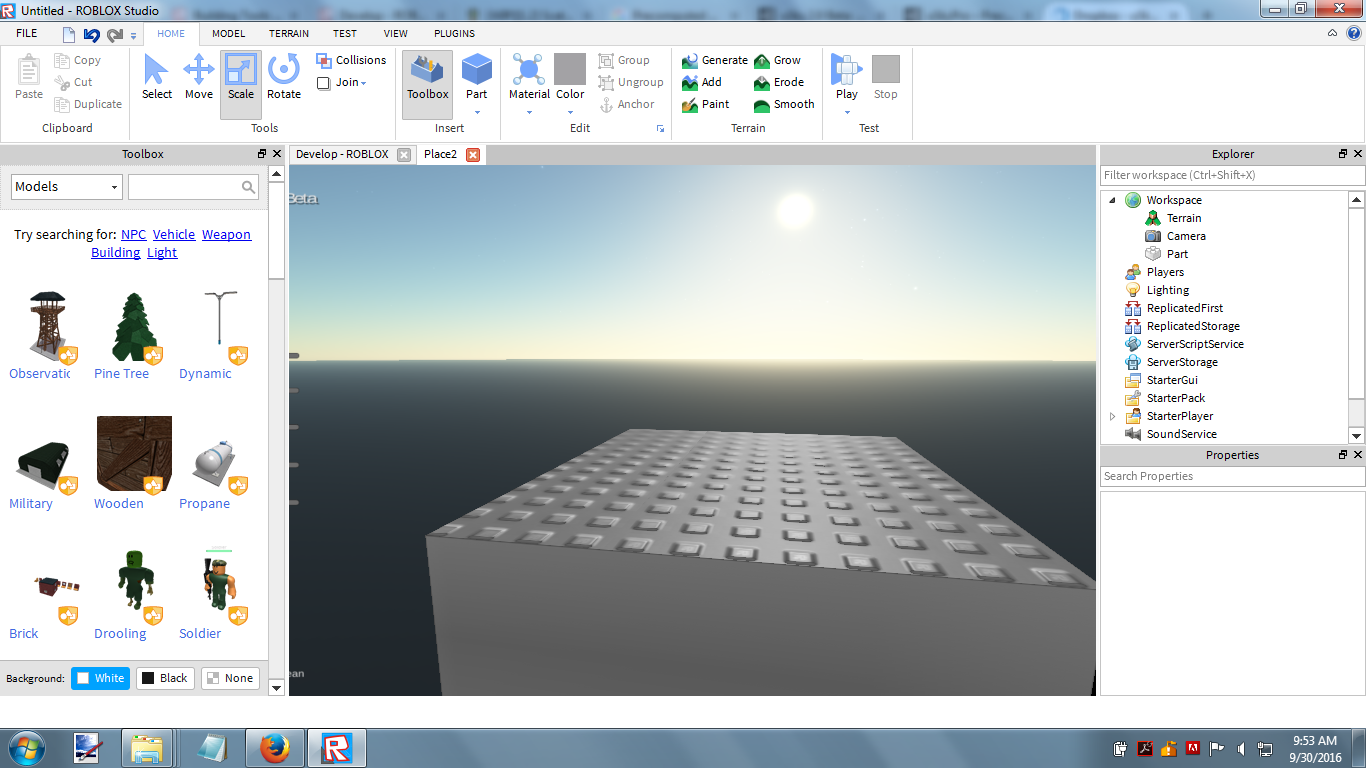The width and height of the screenshot is (1366, 768).
Task: Set toolbox background to Black
Action: click(165, 678)
